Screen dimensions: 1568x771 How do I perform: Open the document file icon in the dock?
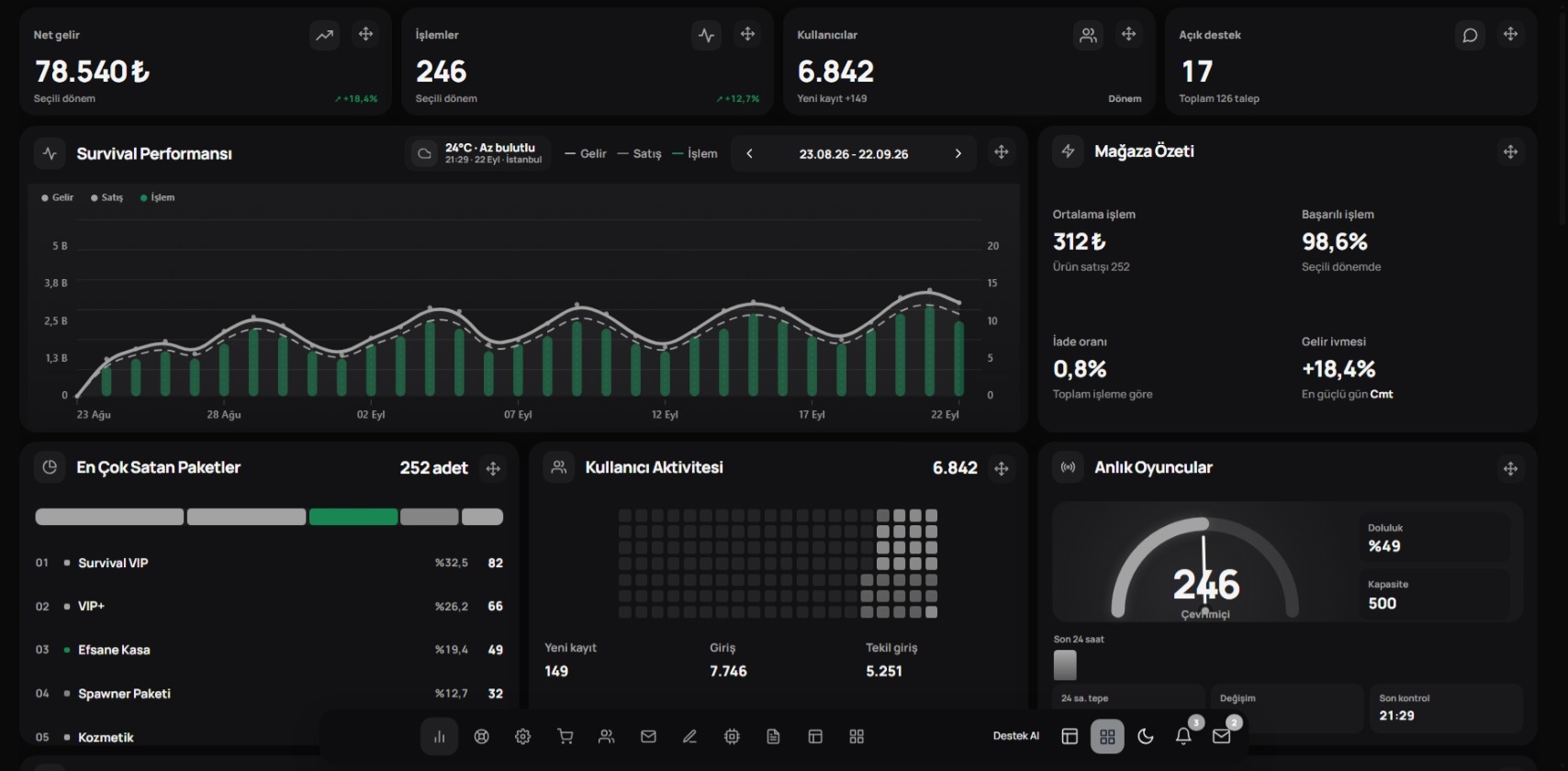[774, 736]
